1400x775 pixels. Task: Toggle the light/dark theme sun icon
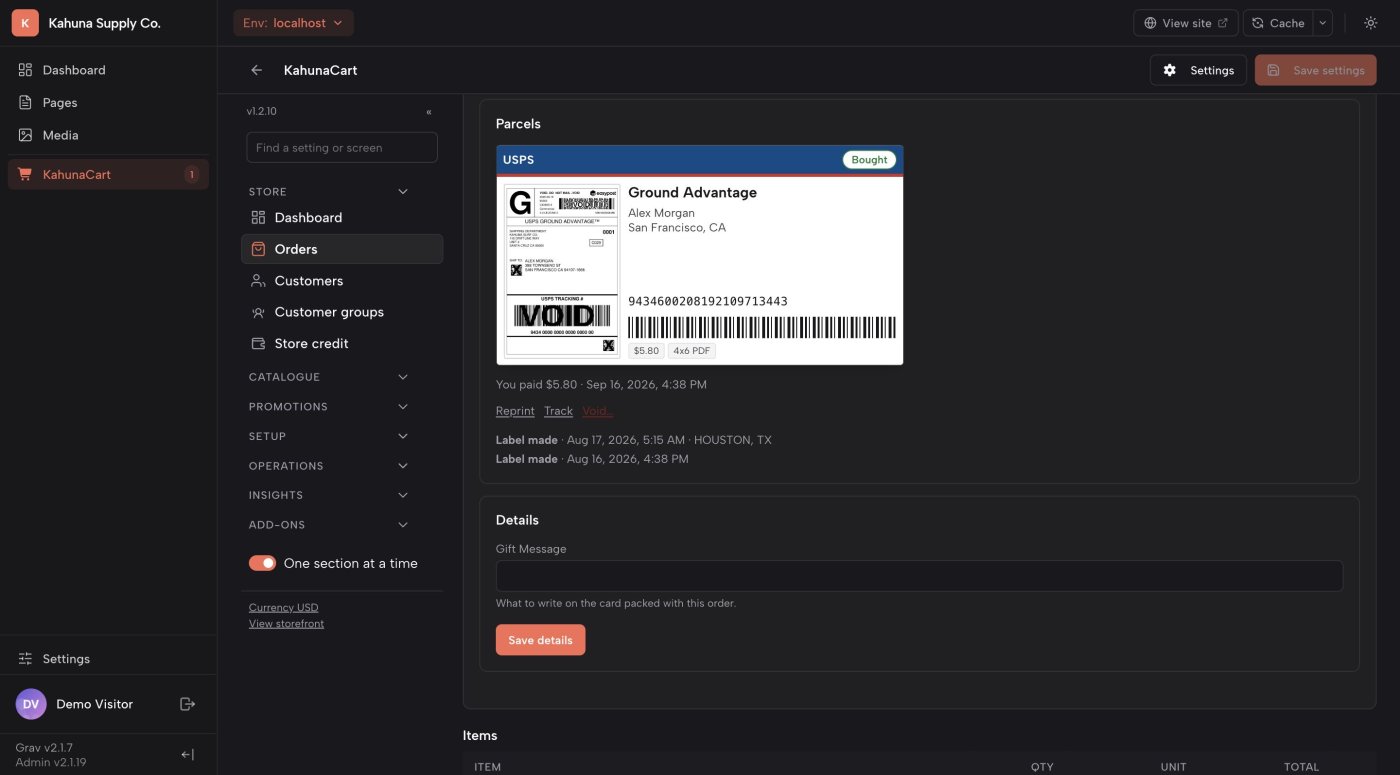[1371, 23]
